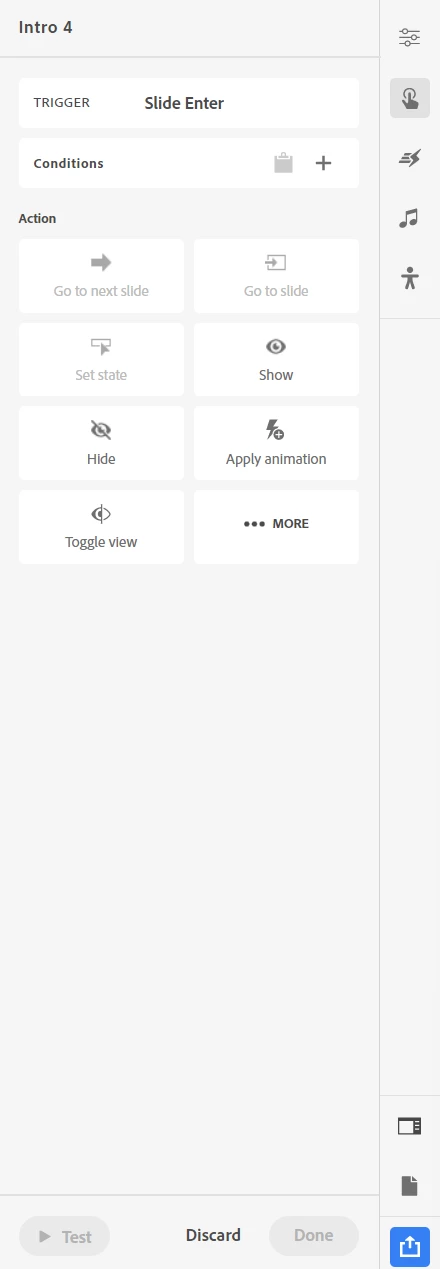This screenshot has width=440, height=1269.
Task: Click the Test play button
Action: (64, 1236)
